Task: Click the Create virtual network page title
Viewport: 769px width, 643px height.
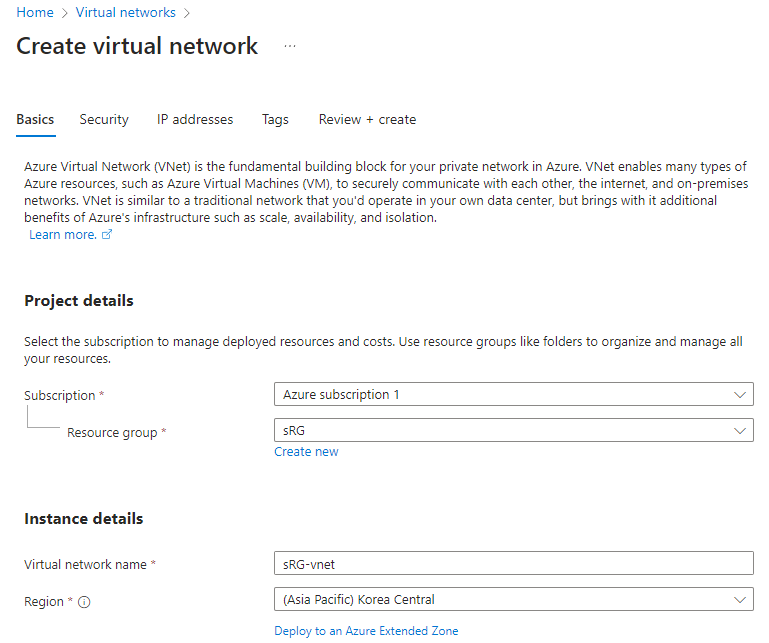Action: [x=137, y=46]
